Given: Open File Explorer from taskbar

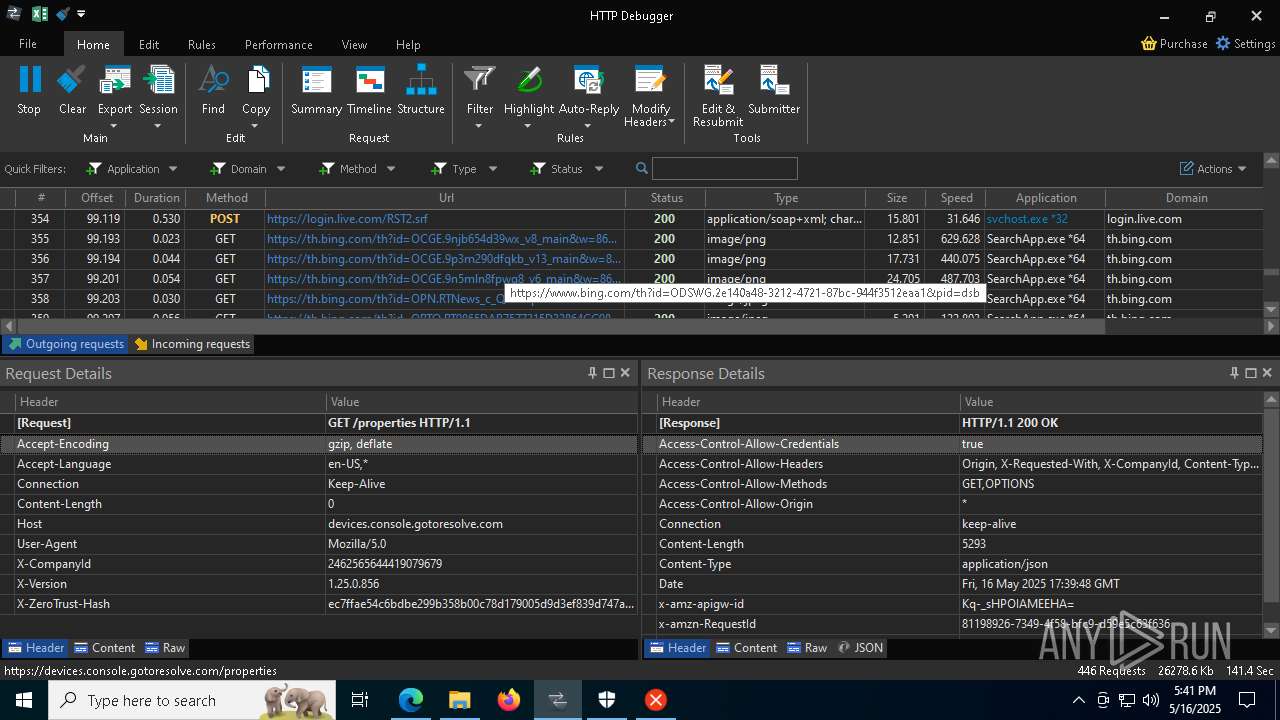Looking at the screenshot, I should 459,700.
